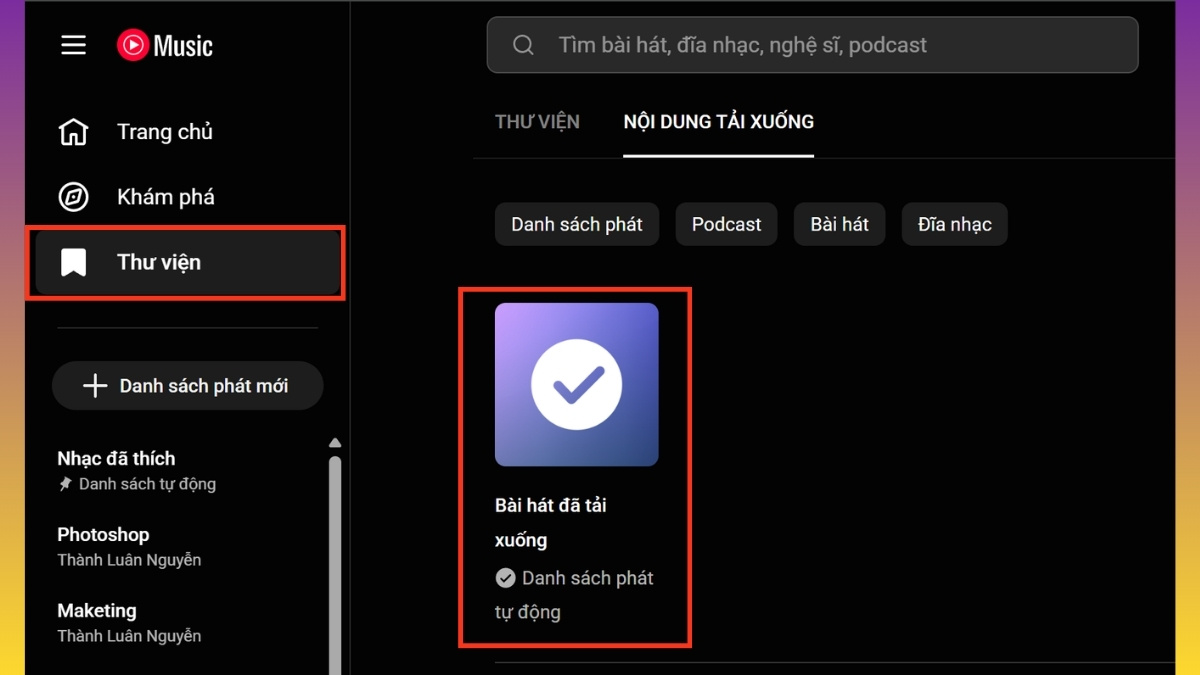Click the sidebar scrollbar up arrow
1200x675 pixels.
click(x=335, y=443)
